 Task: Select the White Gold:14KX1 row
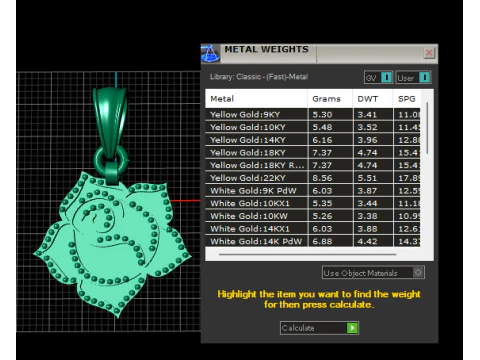313,229
